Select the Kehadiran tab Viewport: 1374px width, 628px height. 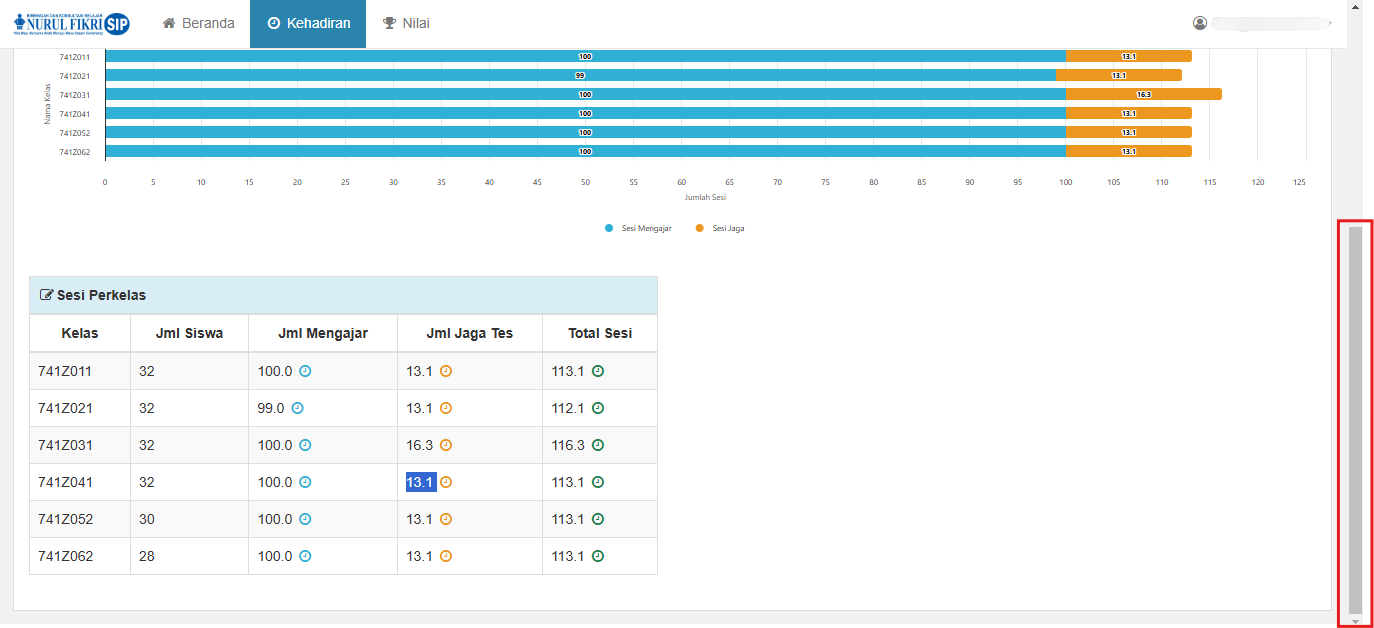coord(308,23)
